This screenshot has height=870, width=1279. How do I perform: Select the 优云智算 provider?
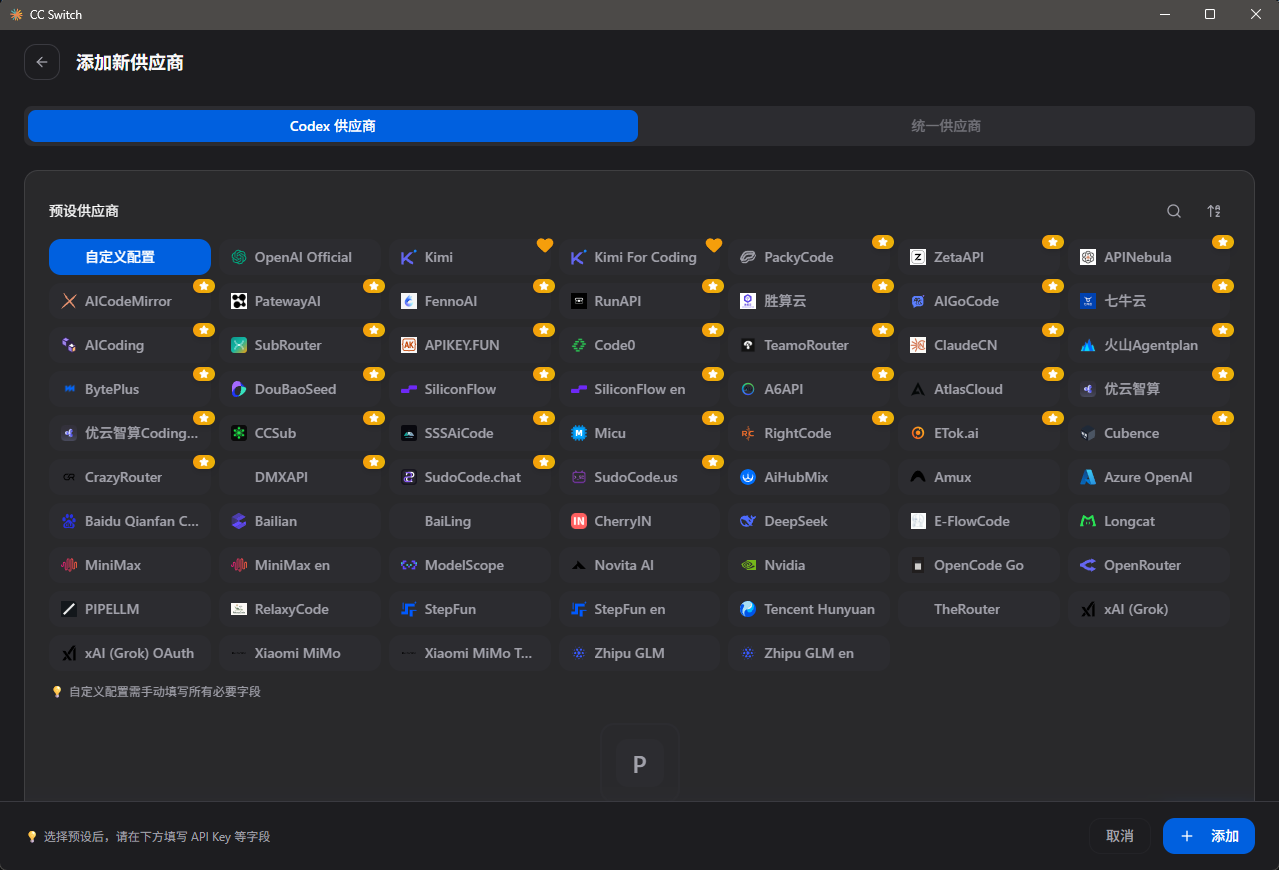(1149, 389)
